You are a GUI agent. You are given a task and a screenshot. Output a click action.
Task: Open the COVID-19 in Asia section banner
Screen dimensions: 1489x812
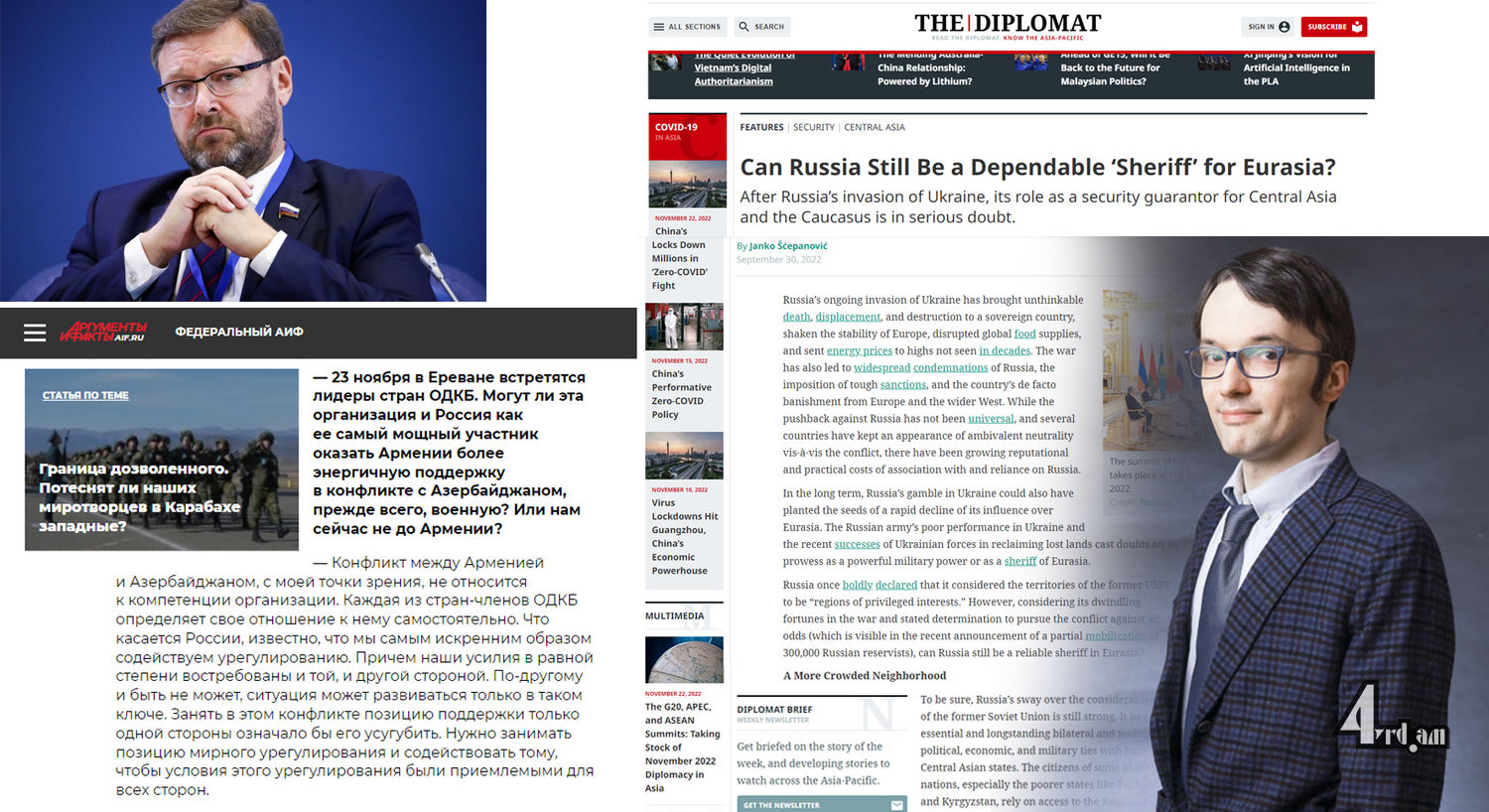click(x=686, y=137)
